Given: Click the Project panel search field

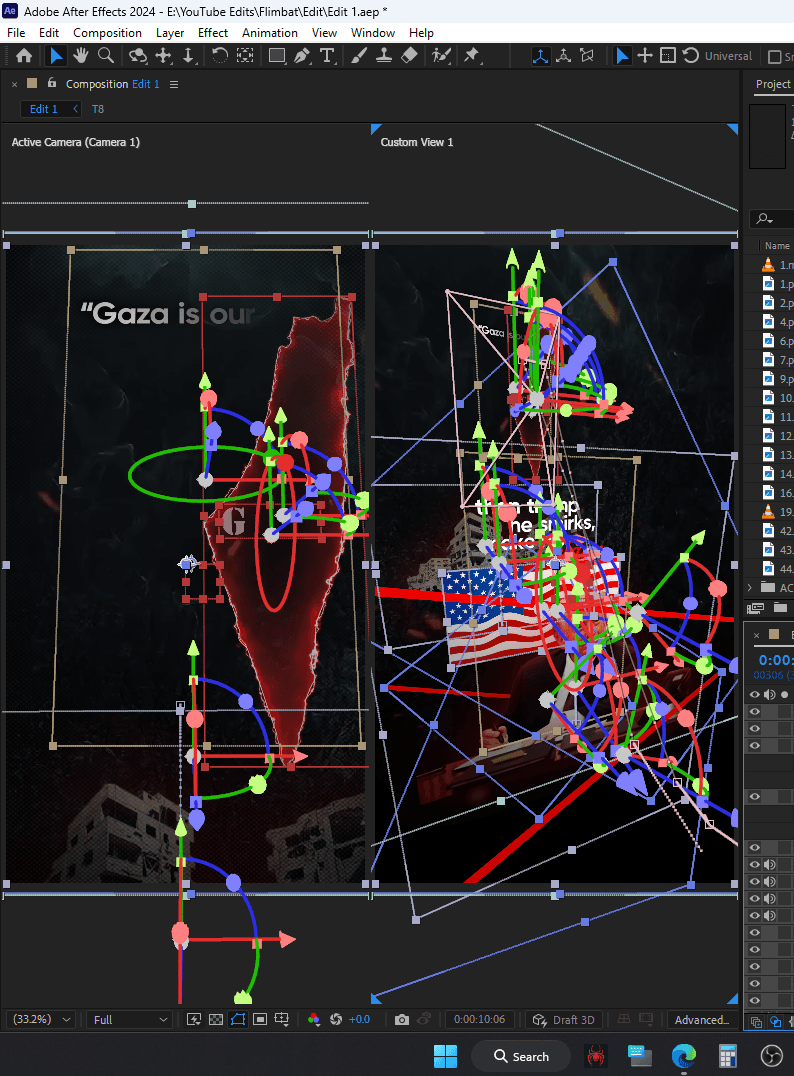Looking at the screenshot, I should [772, 219].
